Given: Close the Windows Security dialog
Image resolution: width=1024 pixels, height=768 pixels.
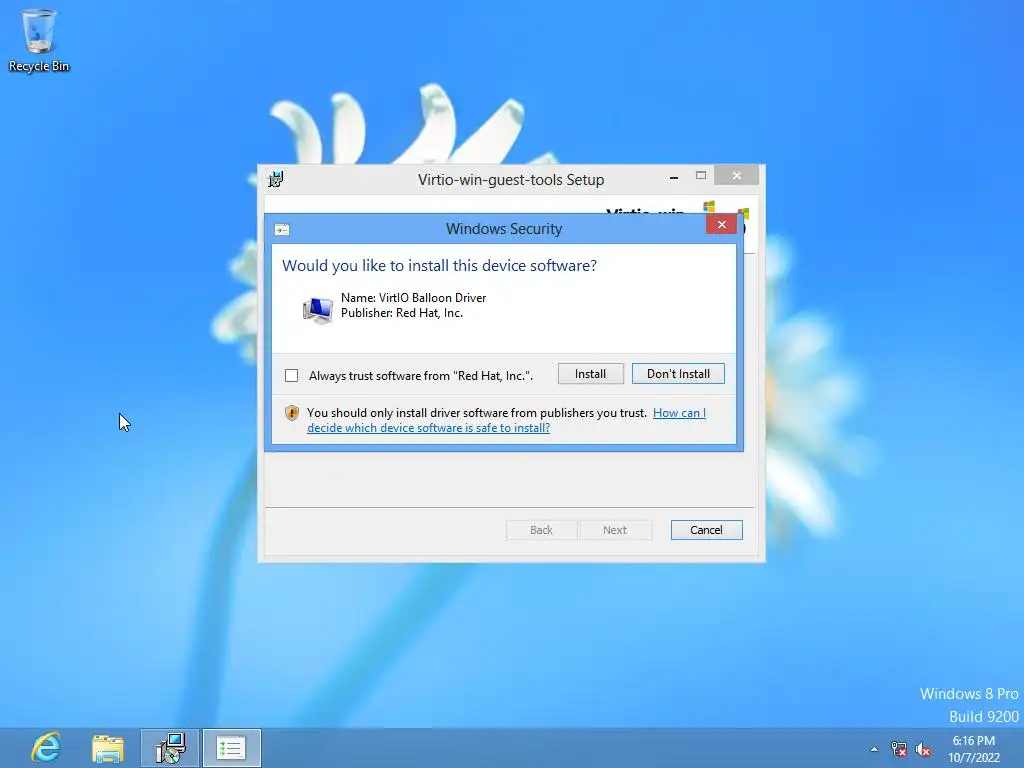Looking at the screenshot, I should [x=722, y=225].
